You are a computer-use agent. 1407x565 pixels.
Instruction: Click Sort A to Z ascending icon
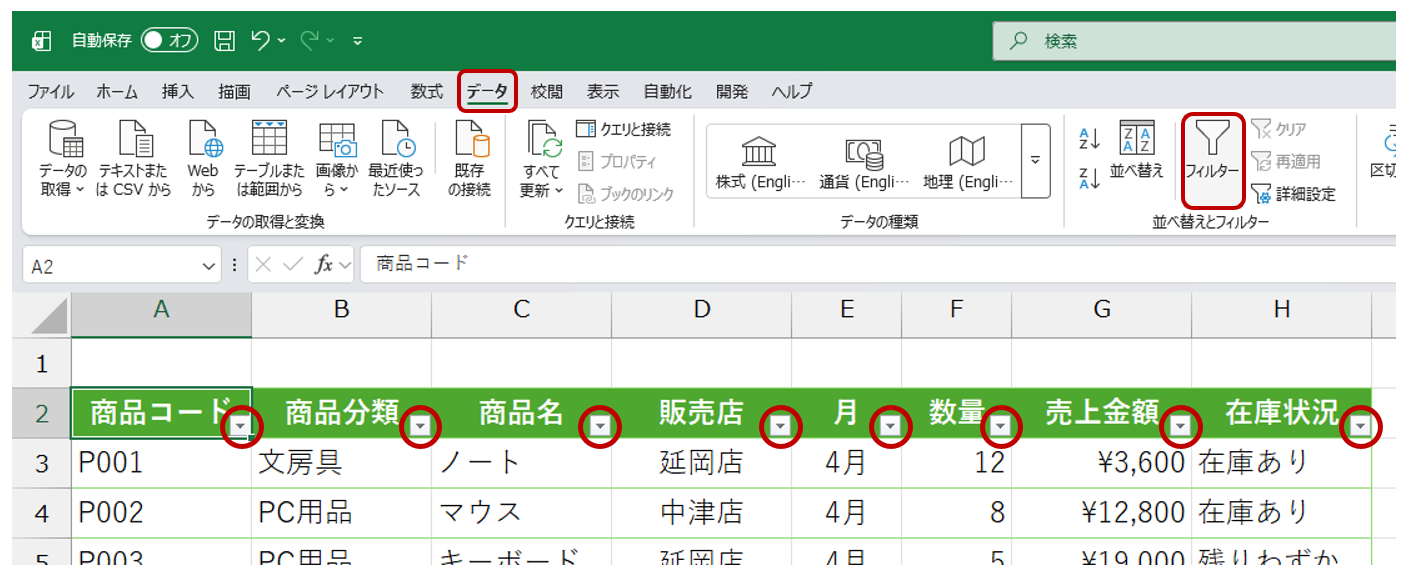[1089, 139]
